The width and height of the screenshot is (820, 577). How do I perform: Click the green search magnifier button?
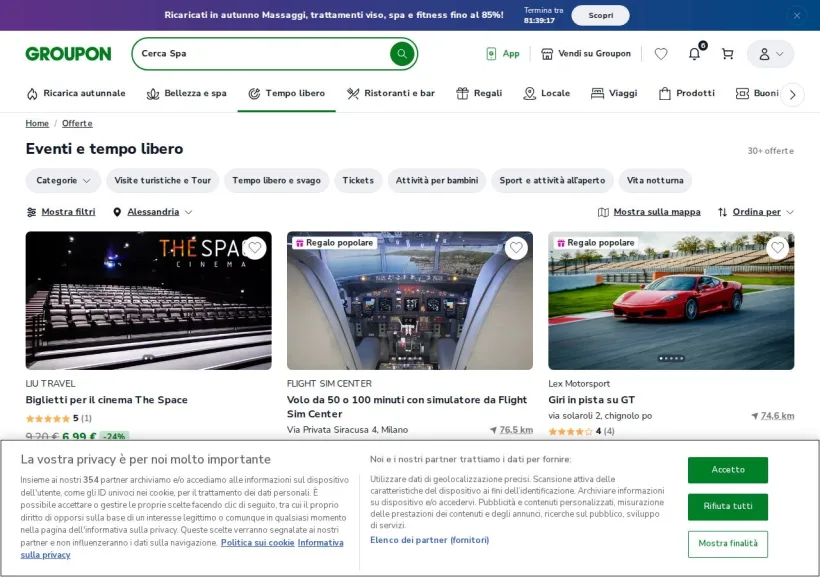tap(402, 53)
